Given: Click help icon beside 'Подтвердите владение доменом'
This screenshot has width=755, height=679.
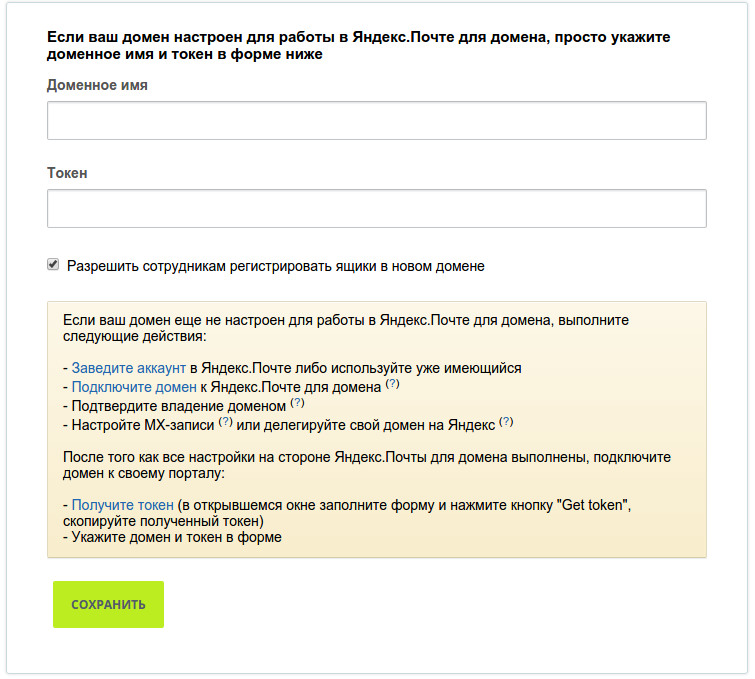Looking at the screenshot, I should [297, 403].
